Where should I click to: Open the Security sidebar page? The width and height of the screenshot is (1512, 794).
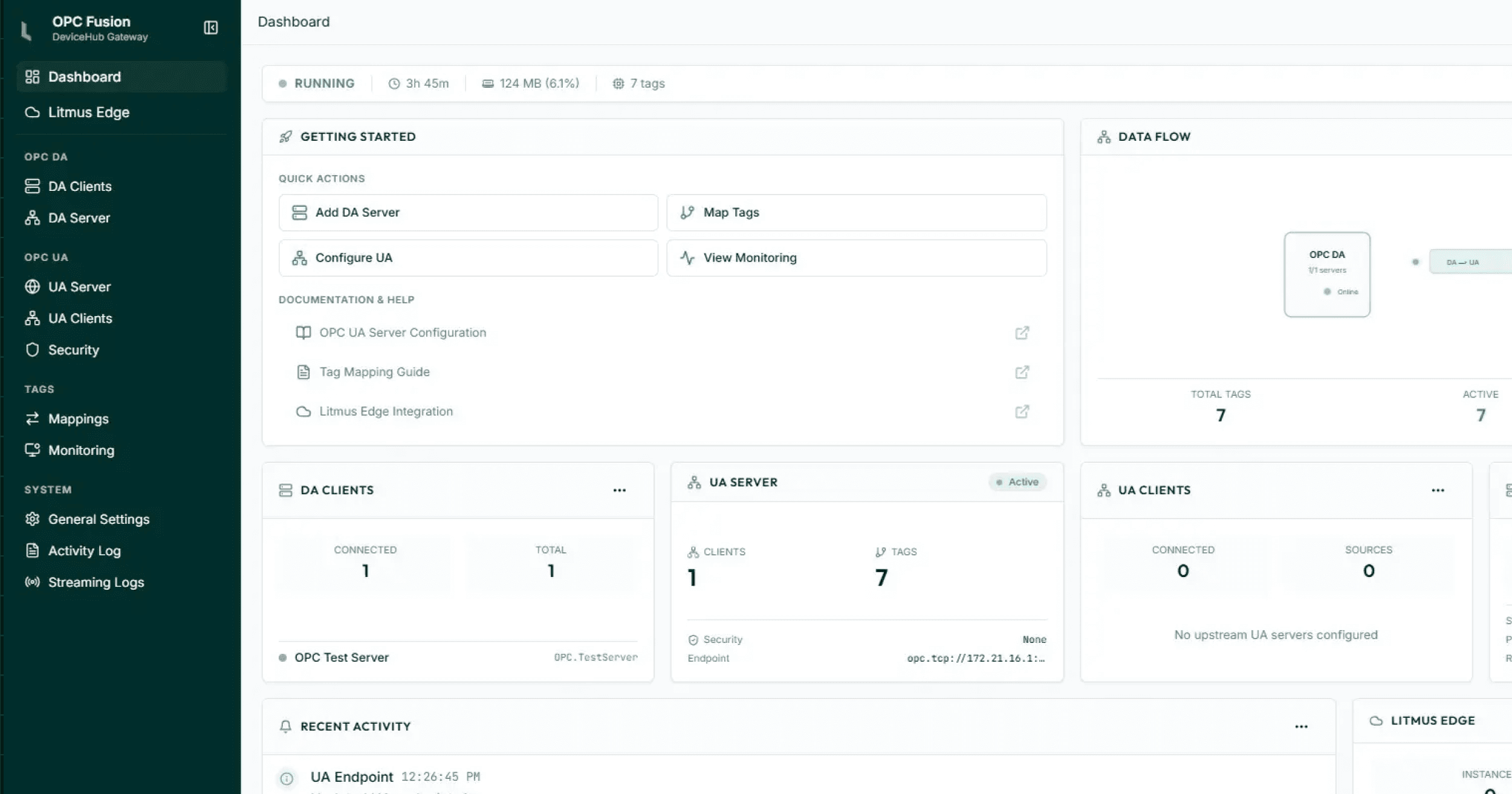[x=122, y=349]
